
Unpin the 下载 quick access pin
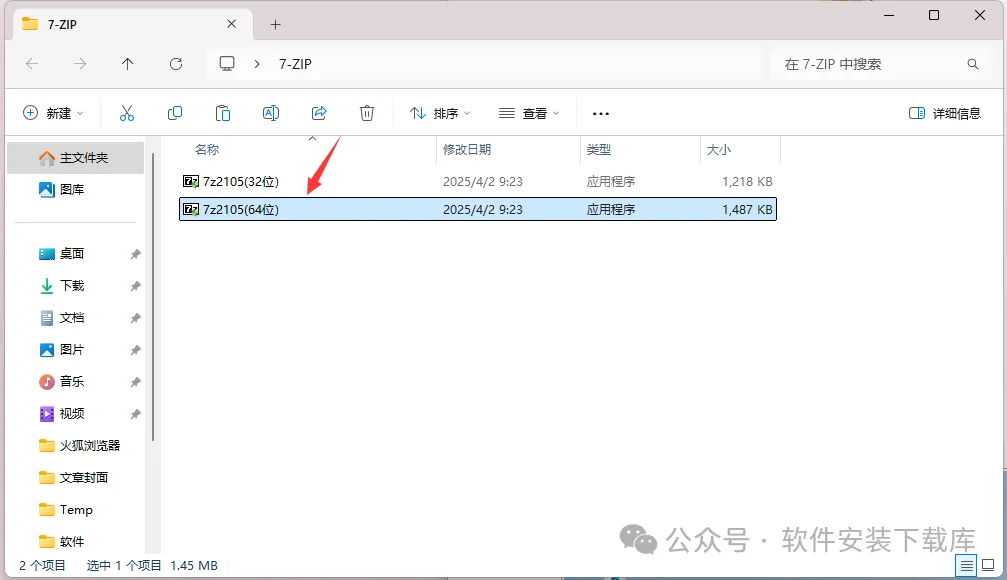(136, 286)
